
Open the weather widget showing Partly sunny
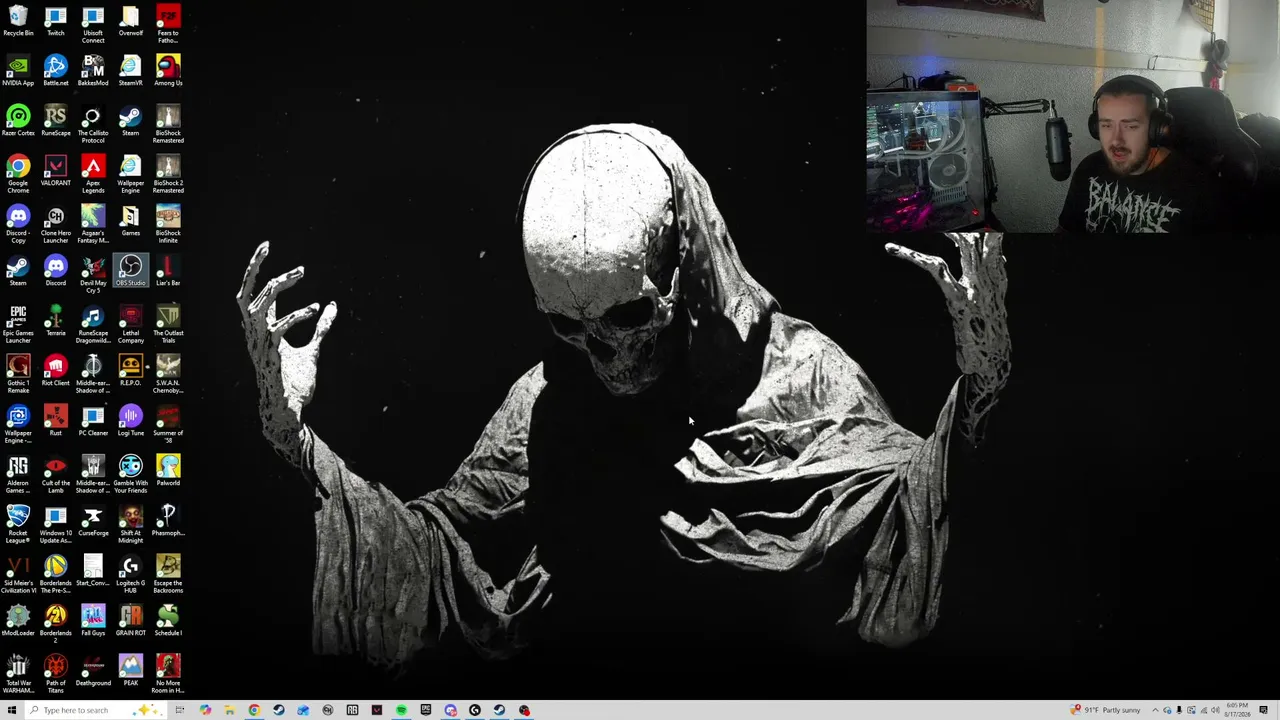pyautogui.click(x=1105, y=710)
